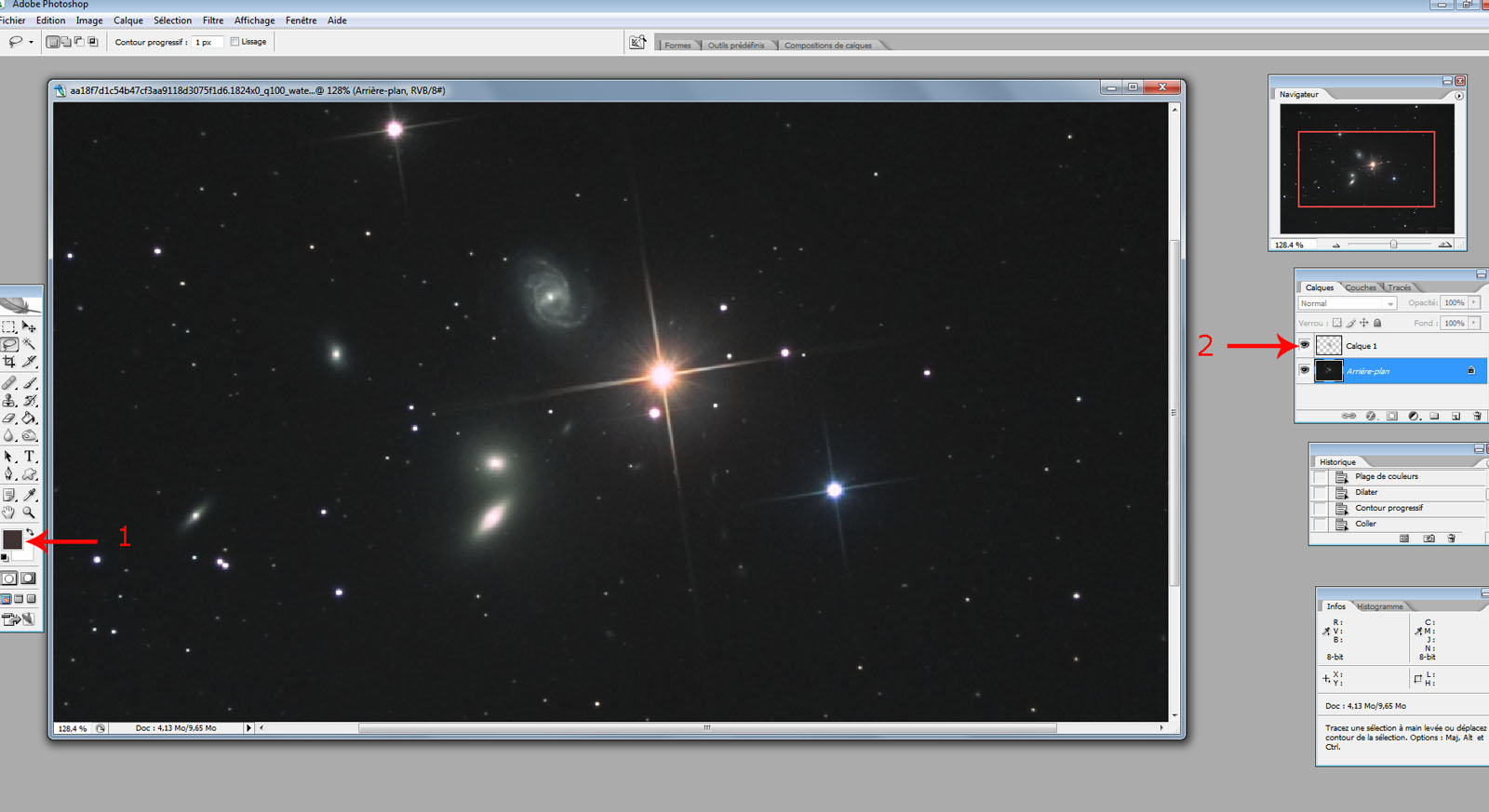Open layer style menu in Layers panel

(1371, 416)
